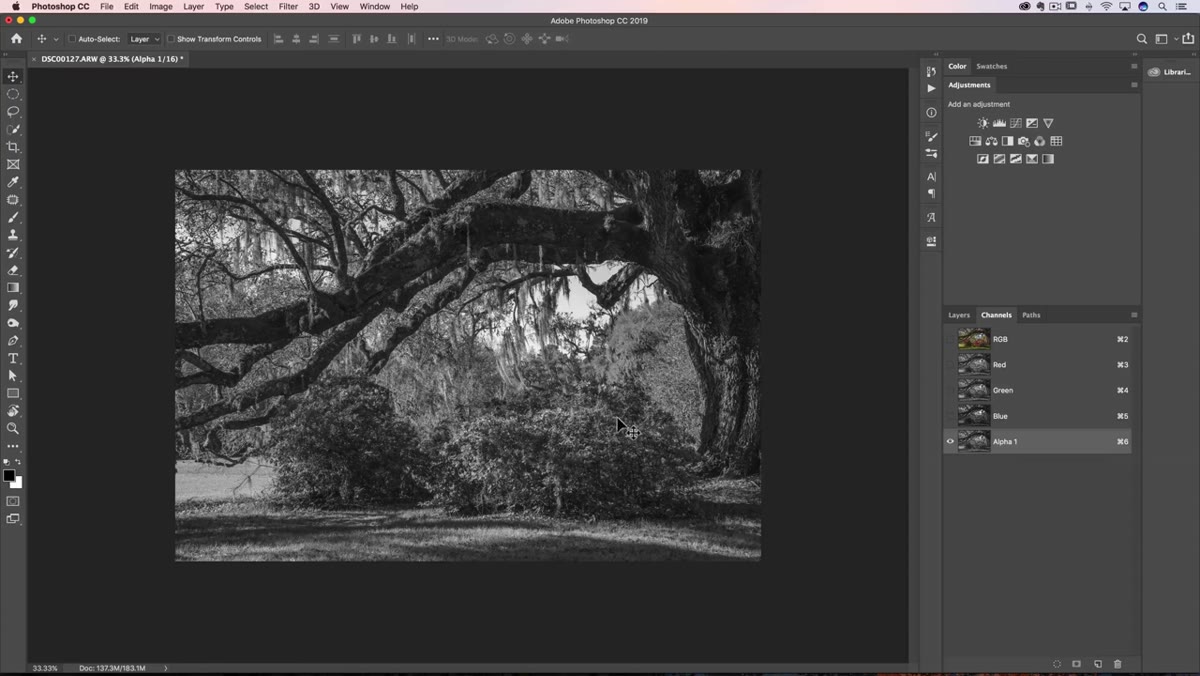Open more alignment options ellipsis

coord(433,39)
